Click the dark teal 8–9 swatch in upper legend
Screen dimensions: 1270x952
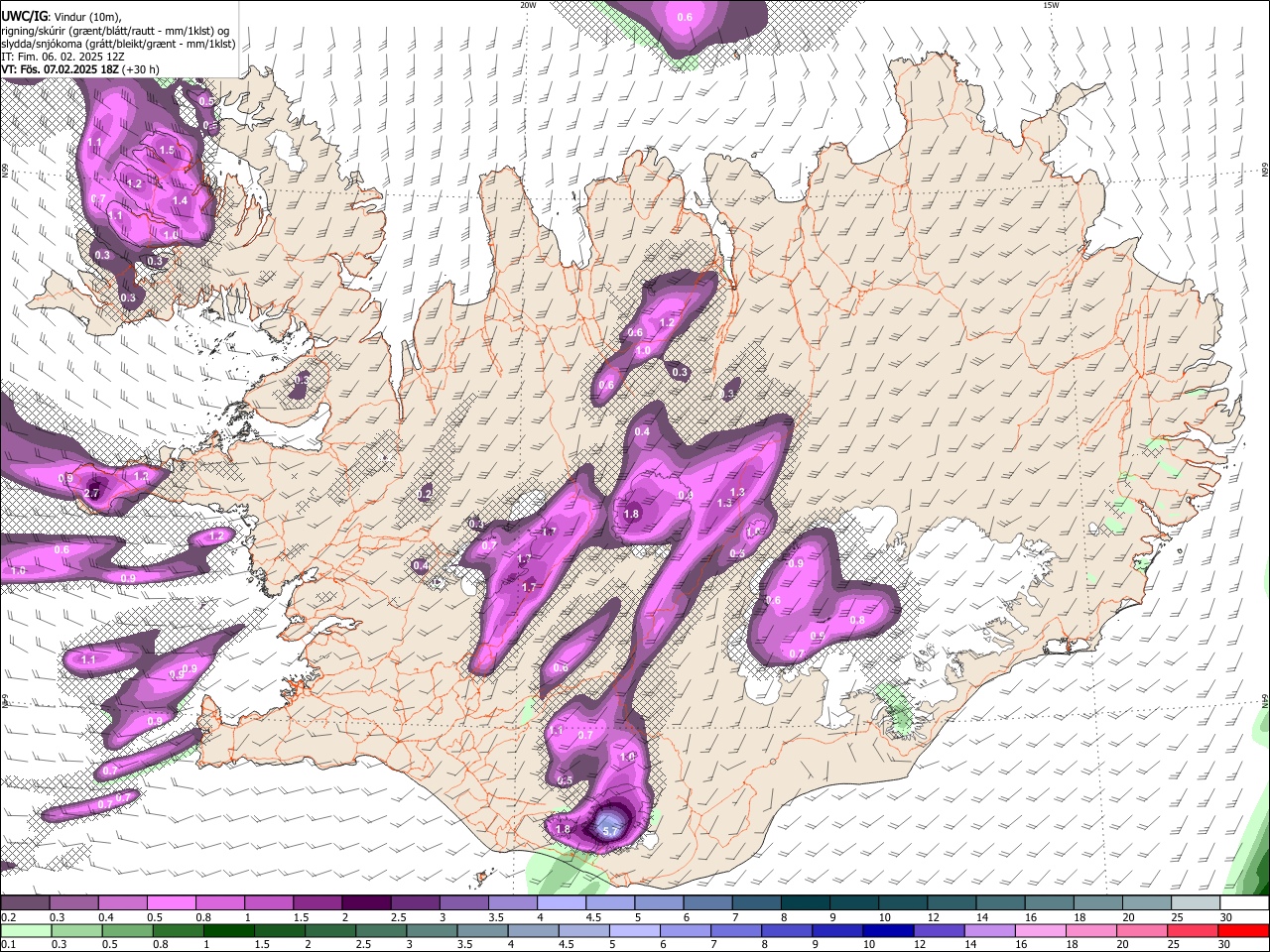click(806, 903)
